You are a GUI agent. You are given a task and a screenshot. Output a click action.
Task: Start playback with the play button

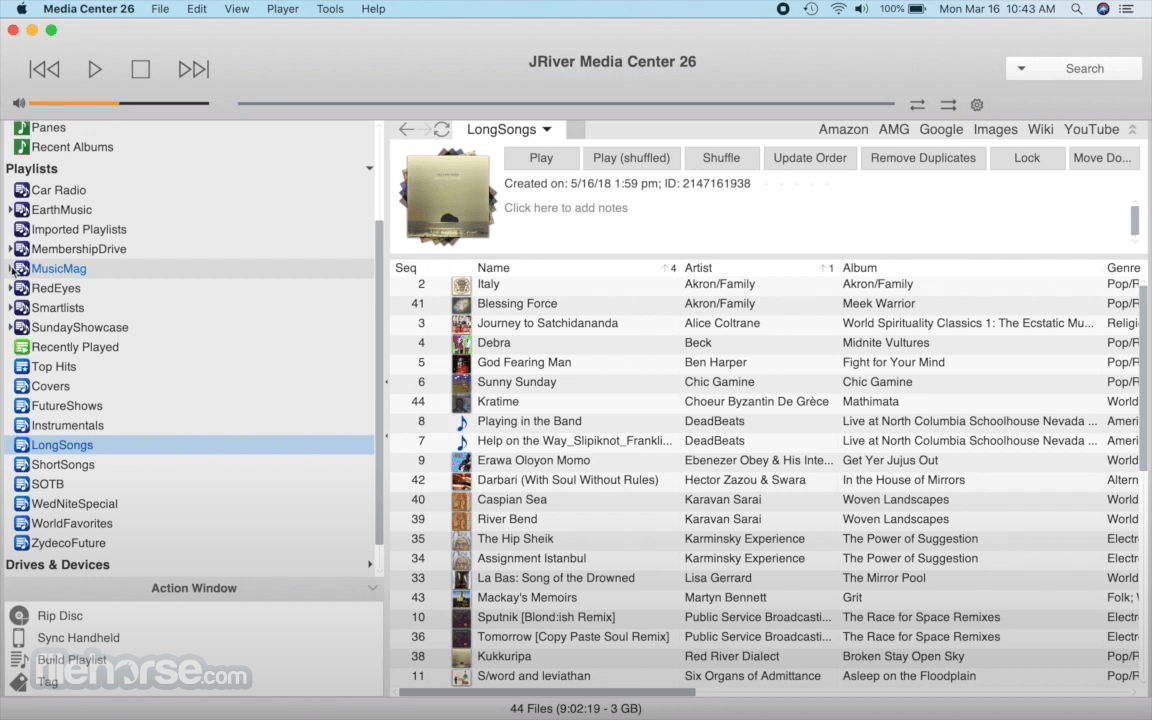pos(95,69)
